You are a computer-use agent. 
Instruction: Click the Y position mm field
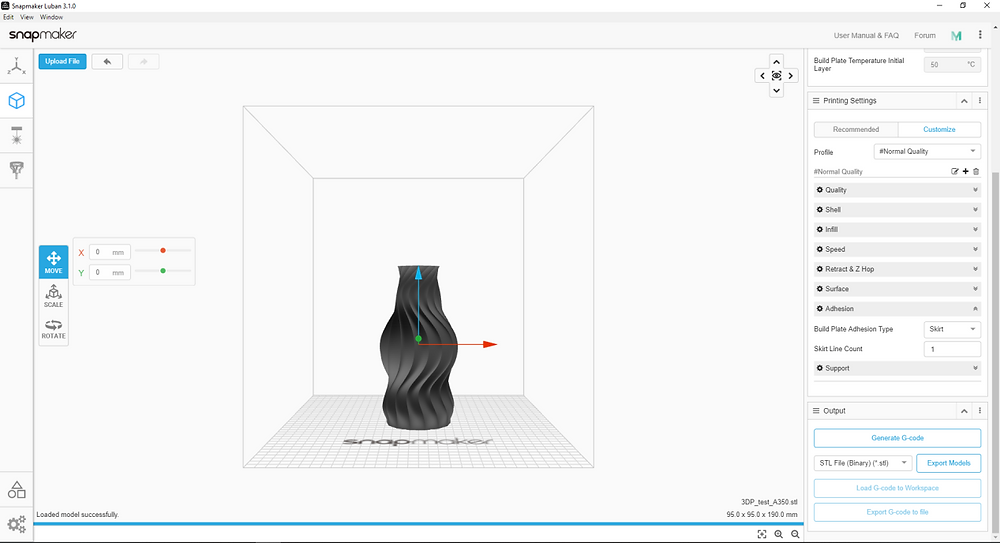(110, 272)
